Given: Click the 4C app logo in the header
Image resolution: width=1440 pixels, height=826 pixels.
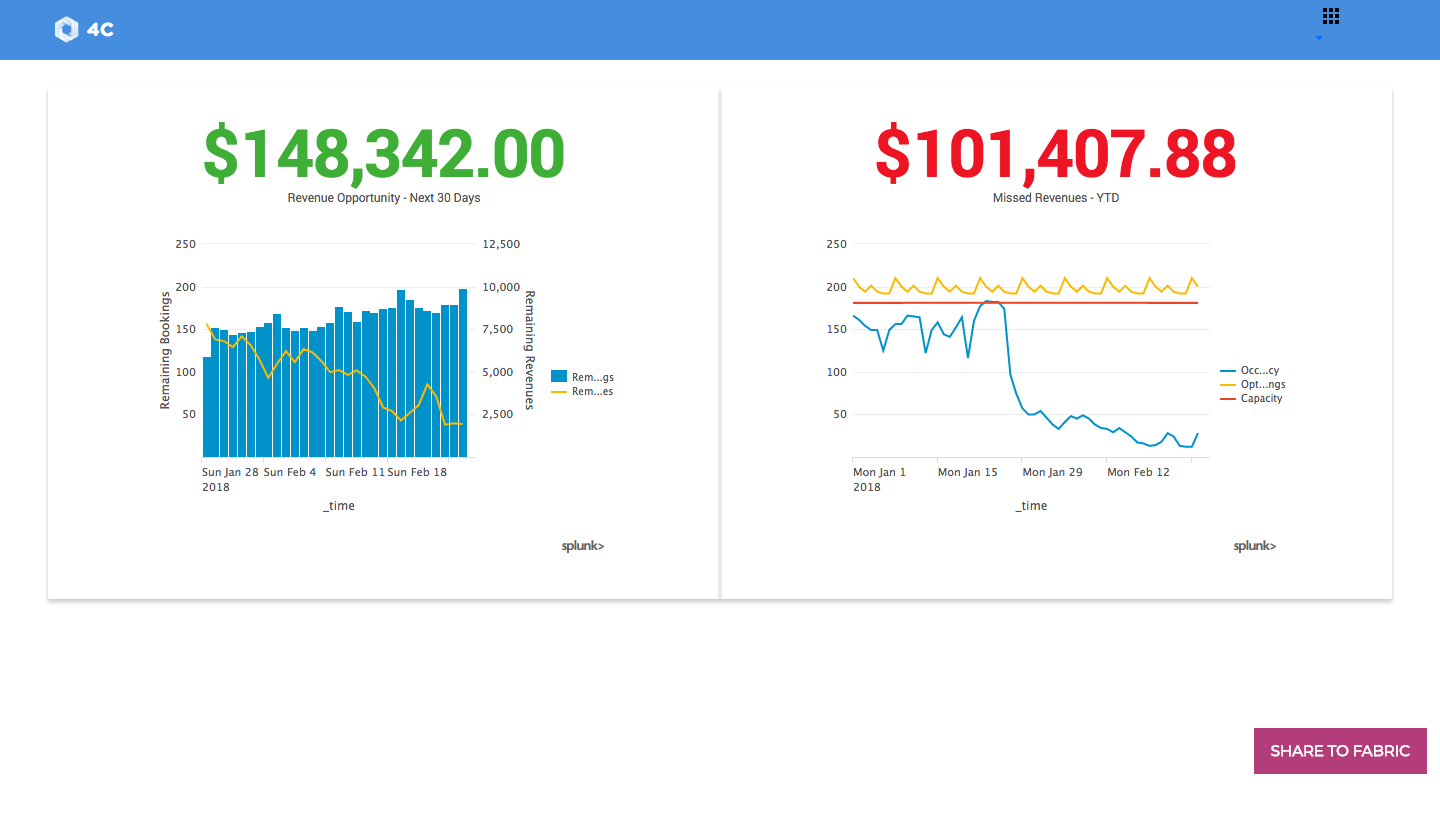Looking at the screenshot, I should click(x=83, y=29).
